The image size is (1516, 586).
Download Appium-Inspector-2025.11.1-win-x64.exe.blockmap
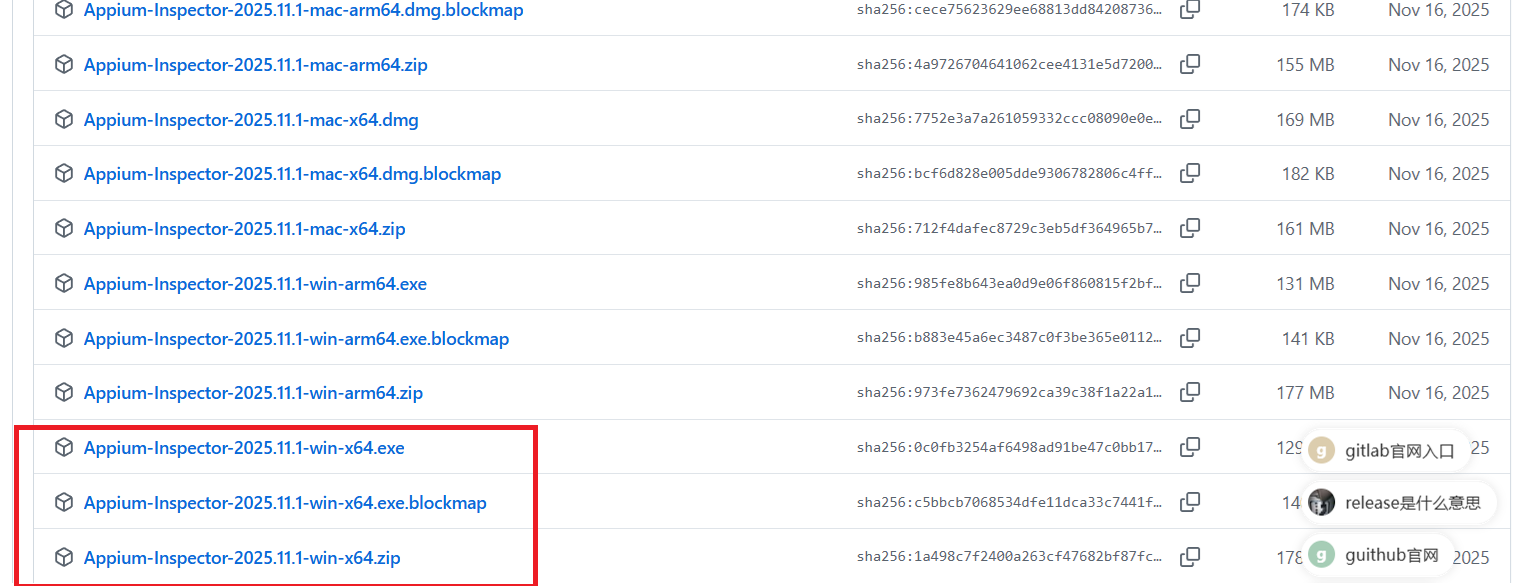click(x=285, y=502)
